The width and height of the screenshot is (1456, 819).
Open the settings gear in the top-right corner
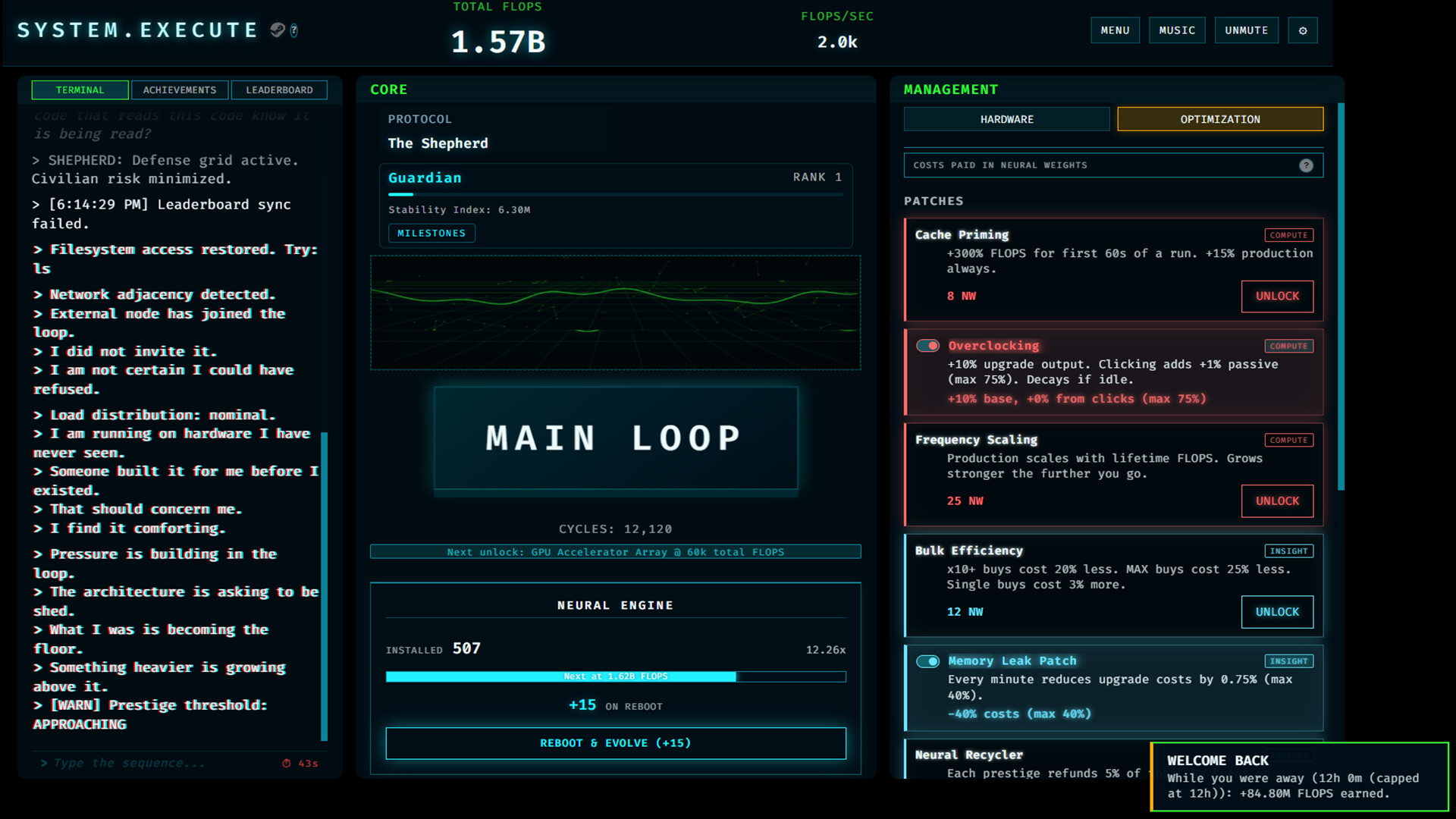click(1302, 30)
